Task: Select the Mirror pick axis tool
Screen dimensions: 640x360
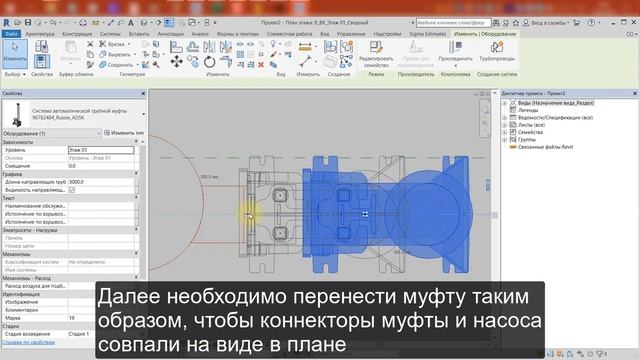Action: pos(209,47)
